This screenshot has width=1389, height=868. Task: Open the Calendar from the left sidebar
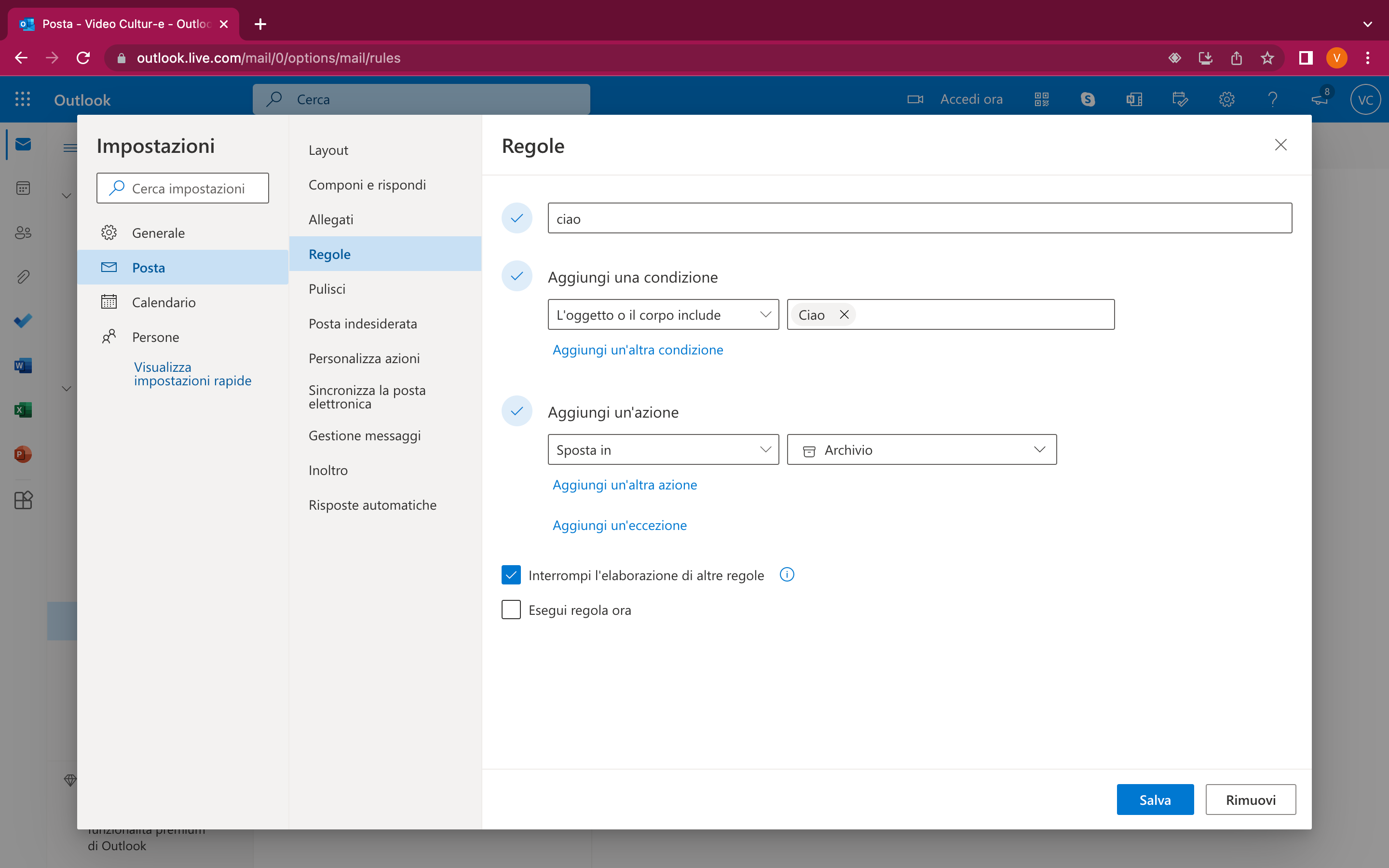click(x=23, y=188)
